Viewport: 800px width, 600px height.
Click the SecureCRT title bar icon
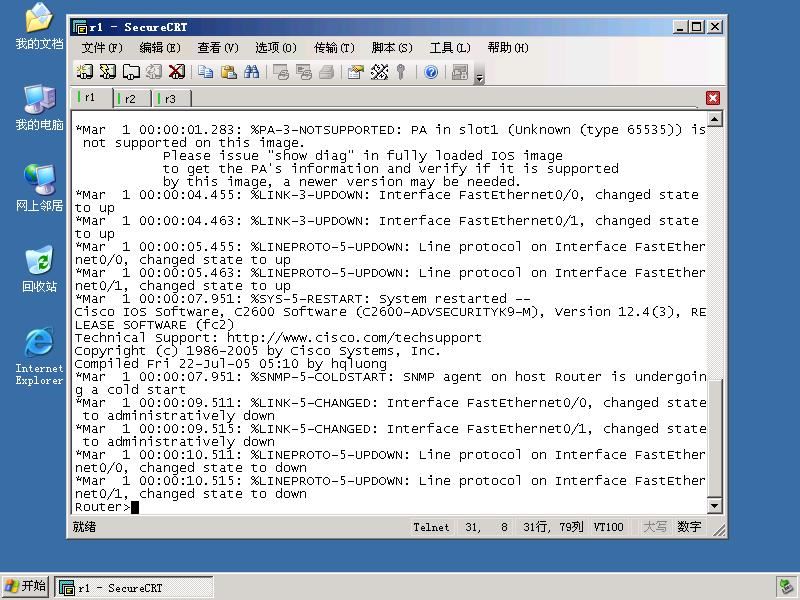point(80,27)
